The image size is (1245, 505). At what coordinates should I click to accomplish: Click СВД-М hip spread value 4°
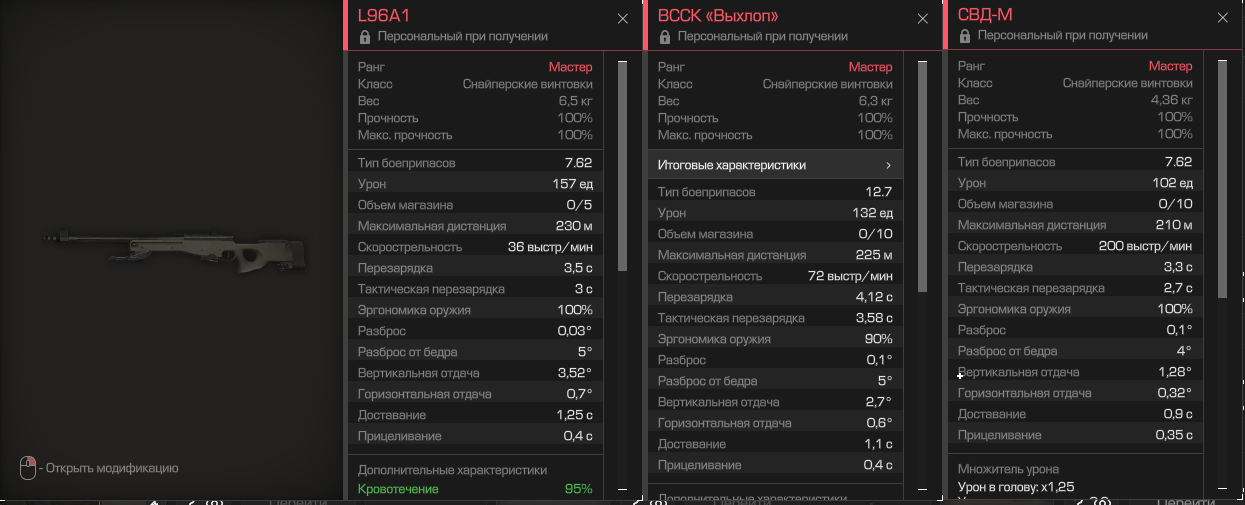tap(1185, 351)
